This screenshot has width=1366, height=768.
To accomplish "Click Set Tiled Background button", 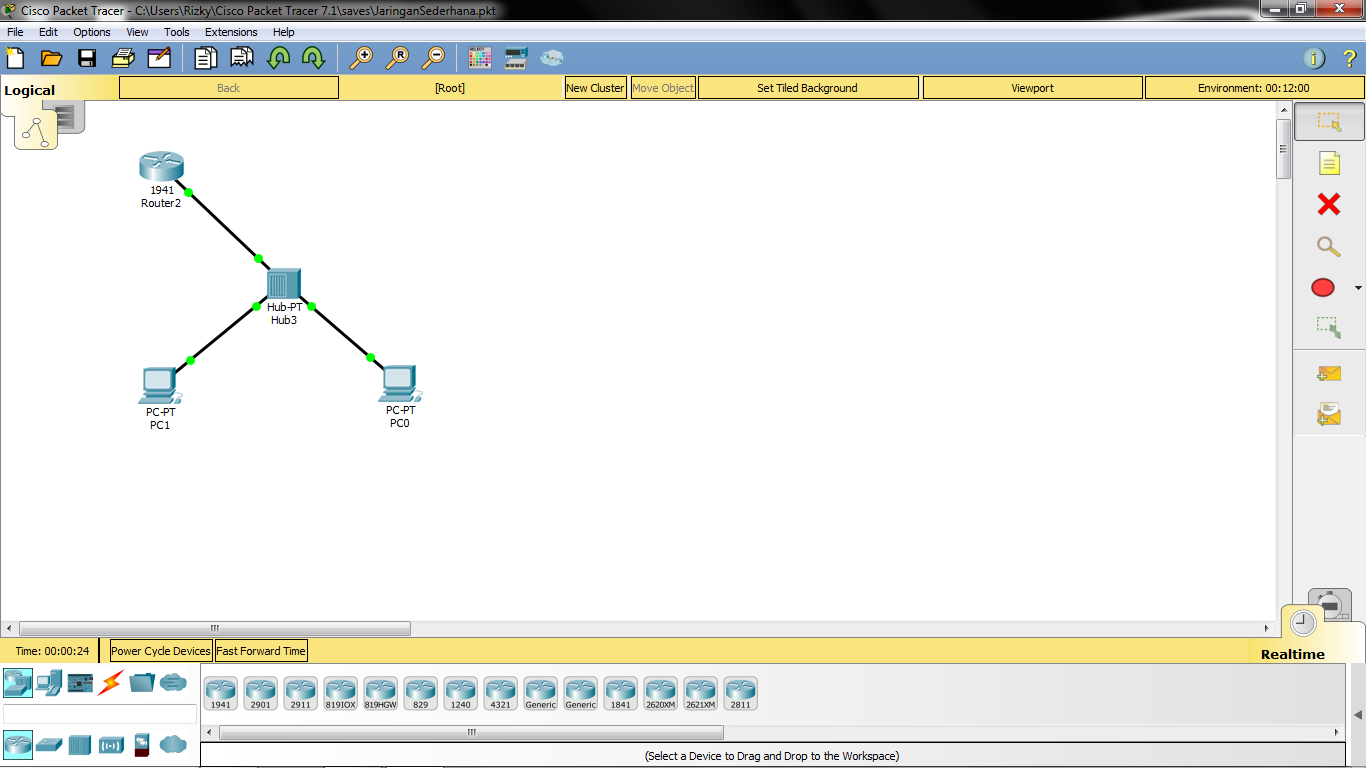I will point(807,88).
